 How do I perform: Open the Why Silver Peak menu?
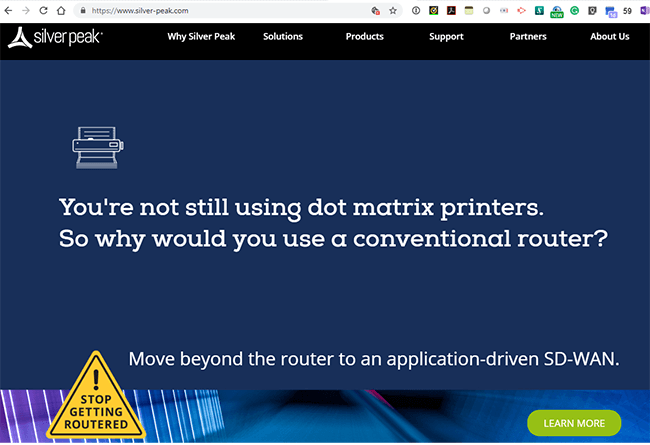pos(199,37)
